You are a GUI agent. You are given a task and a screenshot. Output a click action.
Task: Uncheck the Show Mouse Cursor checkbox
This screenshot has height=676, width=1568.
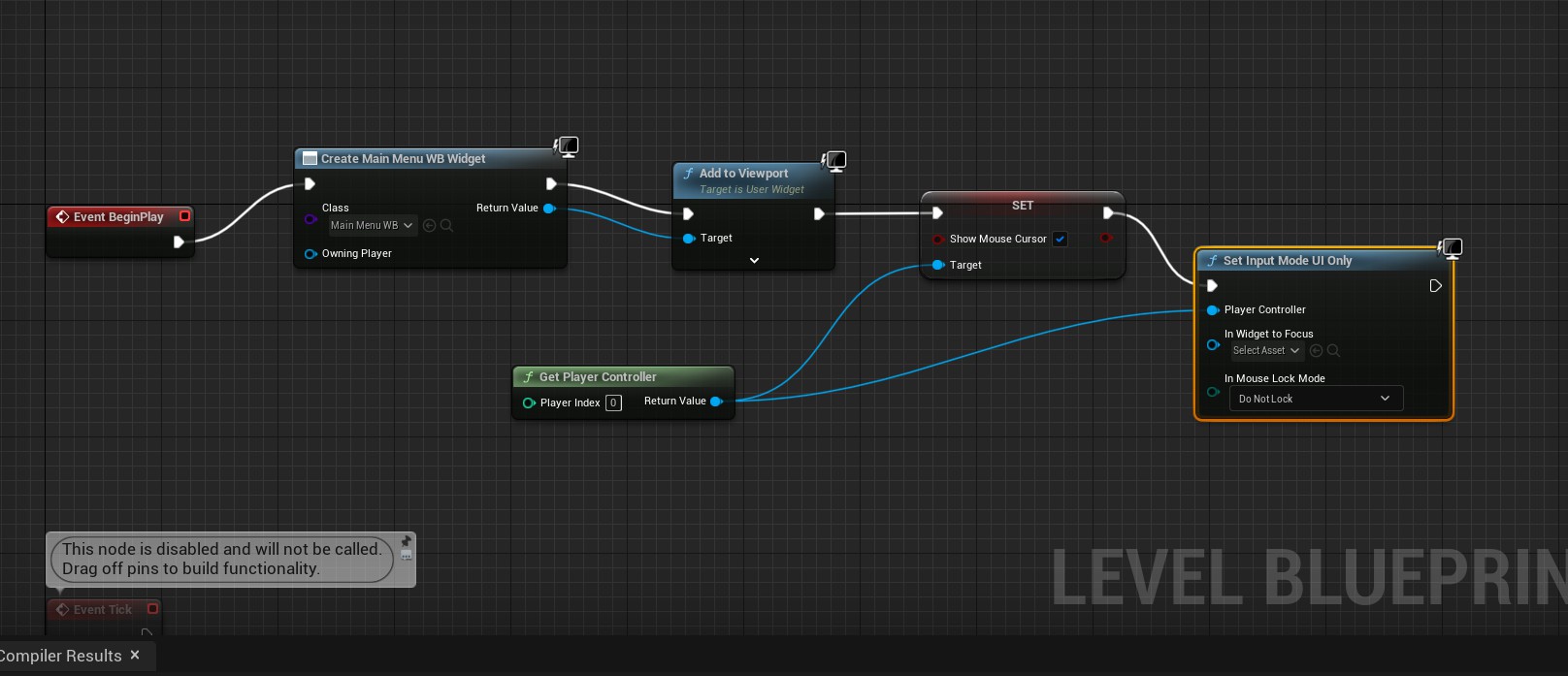pyautogui.click(x=1061, y=239)
